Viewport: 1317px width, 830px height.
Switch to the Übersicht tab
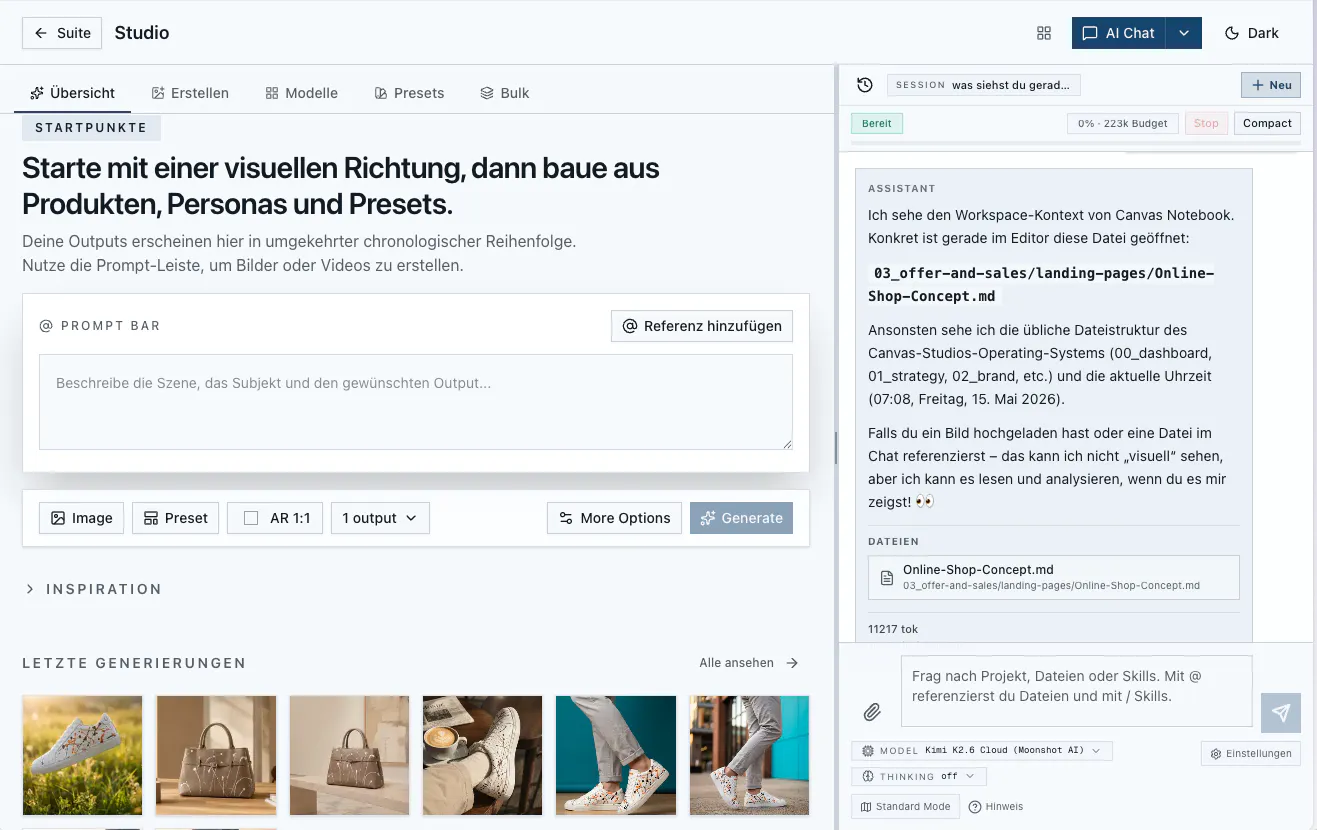(x=73, y=93)
